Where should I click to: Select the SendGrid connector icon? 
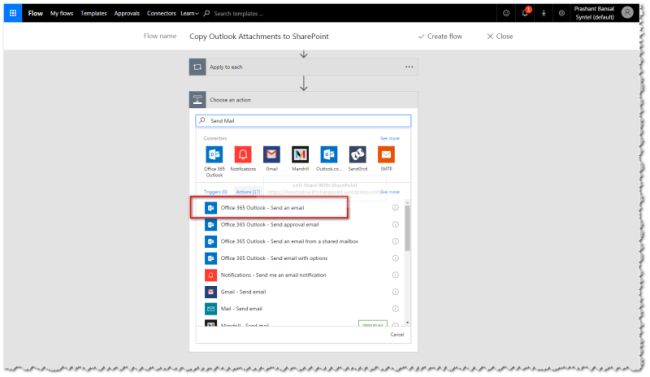click(357, 155)
